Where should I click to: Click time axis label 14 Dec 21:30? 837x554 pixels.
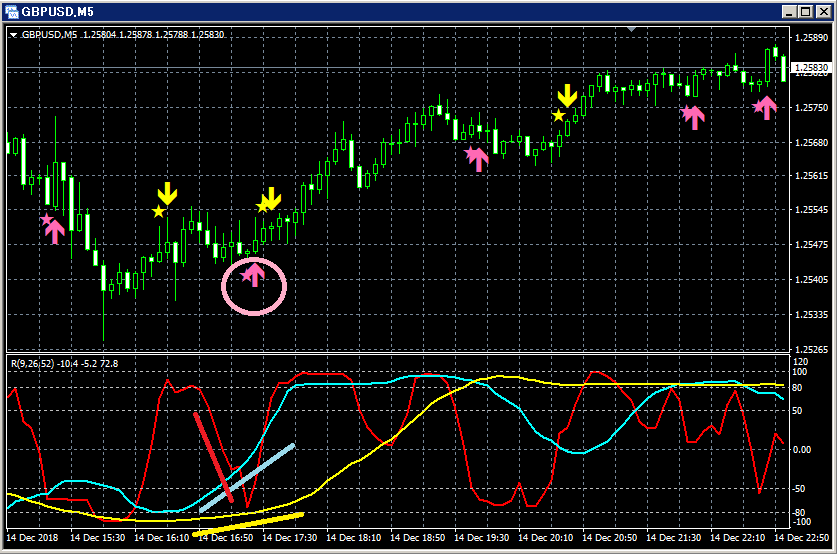tap(674, 537)
